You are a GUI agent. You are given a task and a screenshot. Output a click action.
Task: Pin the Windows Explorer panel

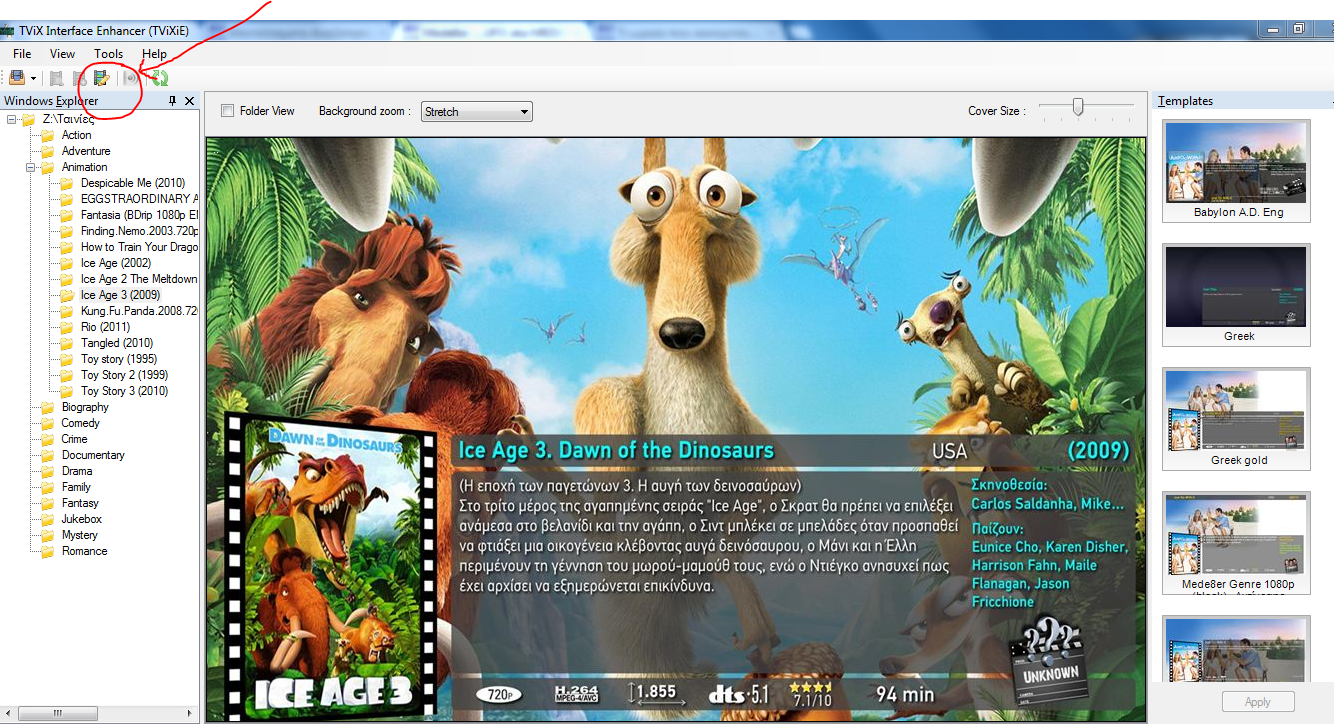point(172,101)
